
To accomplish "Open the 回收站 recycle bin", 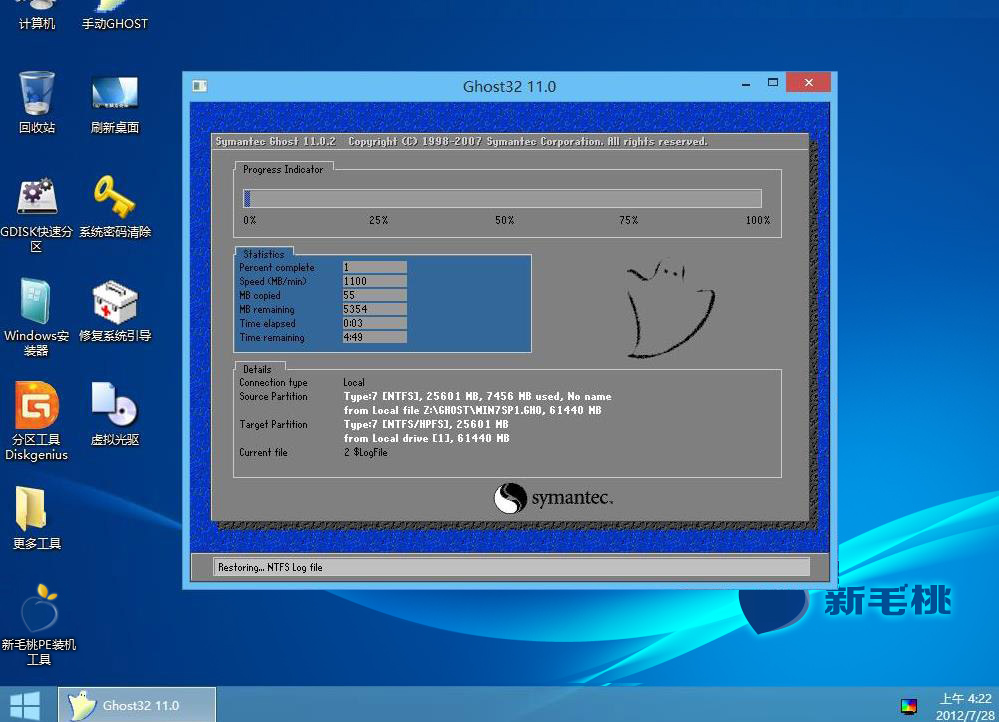I will tap(36, 102).
